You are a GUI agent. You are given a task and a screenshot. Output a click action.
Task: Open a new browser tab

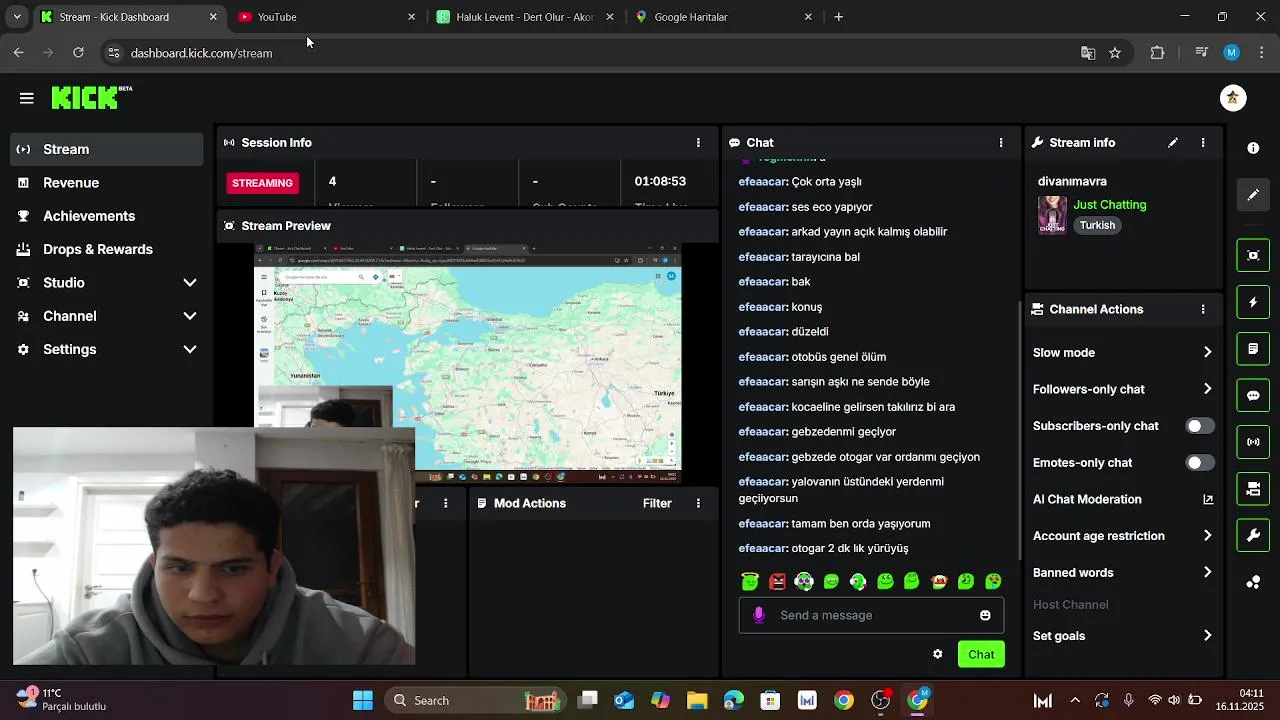(x=839, y=17)
